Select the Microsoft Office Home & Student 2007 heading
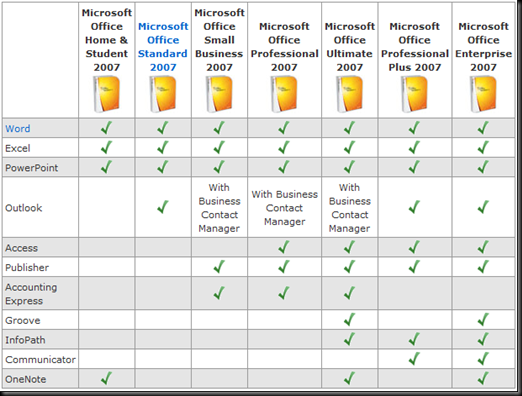The width and height of the screenshot is (522, 396). click(x=107, y=40)
